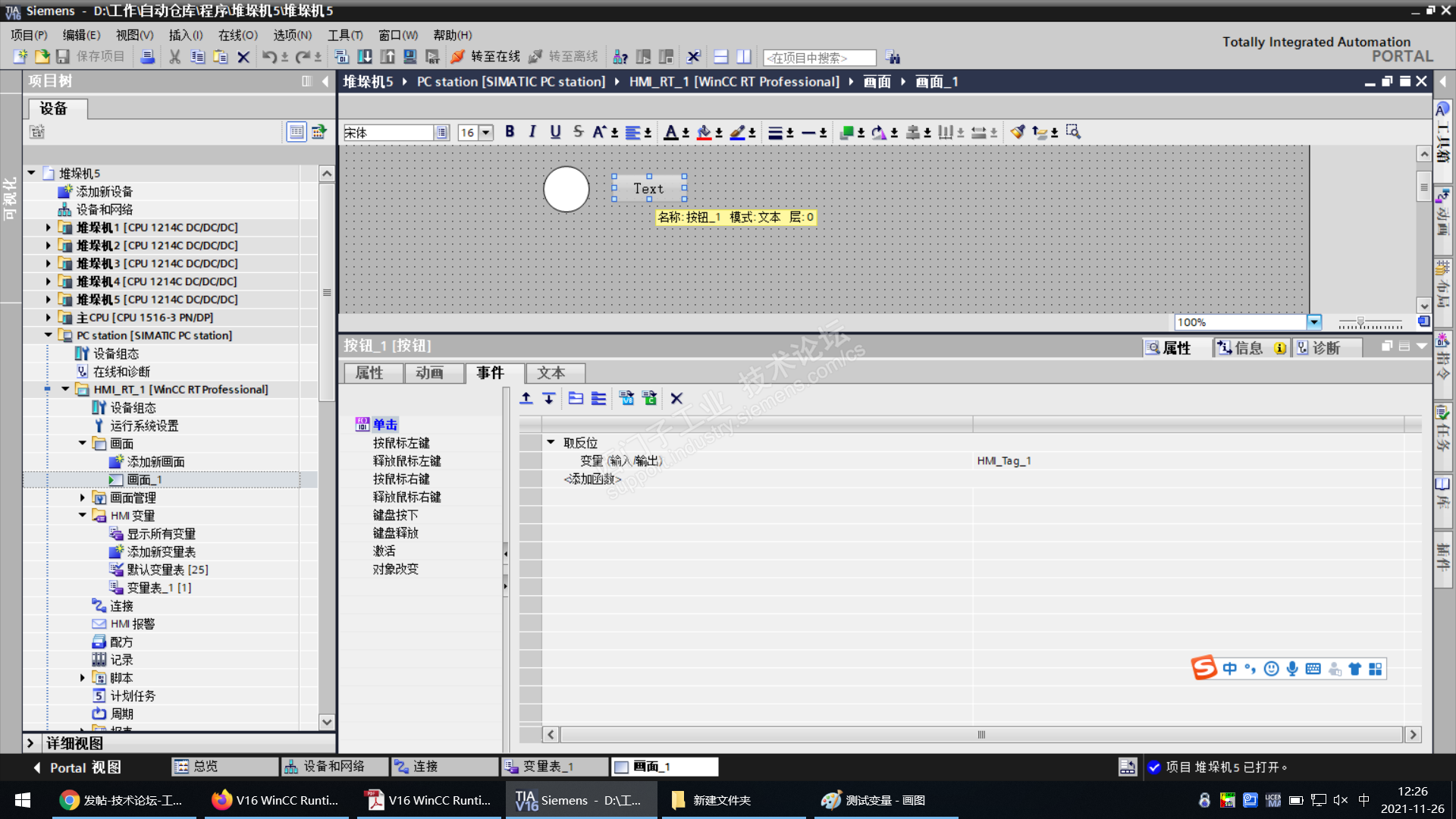Click the Underline formatting icon
The image size is (1456, 819).
[x=555, y=132]
